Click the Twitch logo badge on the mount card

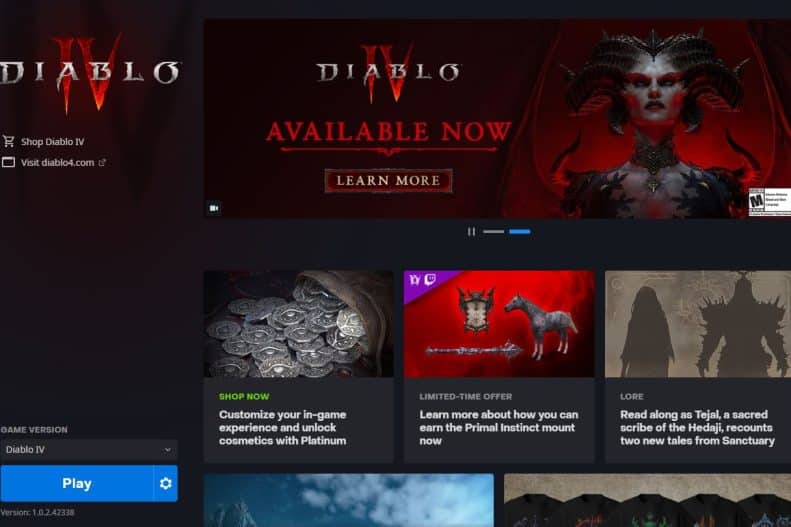coord(430,279)
